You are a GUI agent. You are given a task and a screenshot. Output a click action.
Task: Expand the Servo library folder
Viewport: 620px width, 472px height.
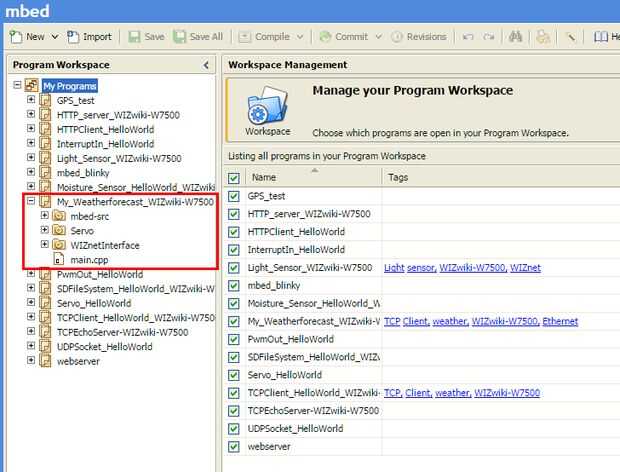(x=45, y=230)
